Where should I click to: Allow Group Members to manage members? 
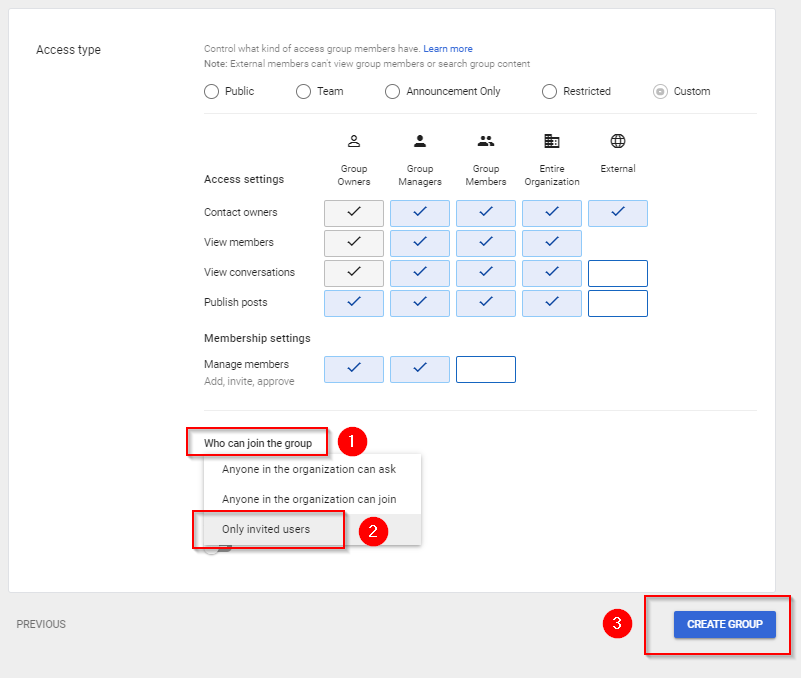(486, 369)
